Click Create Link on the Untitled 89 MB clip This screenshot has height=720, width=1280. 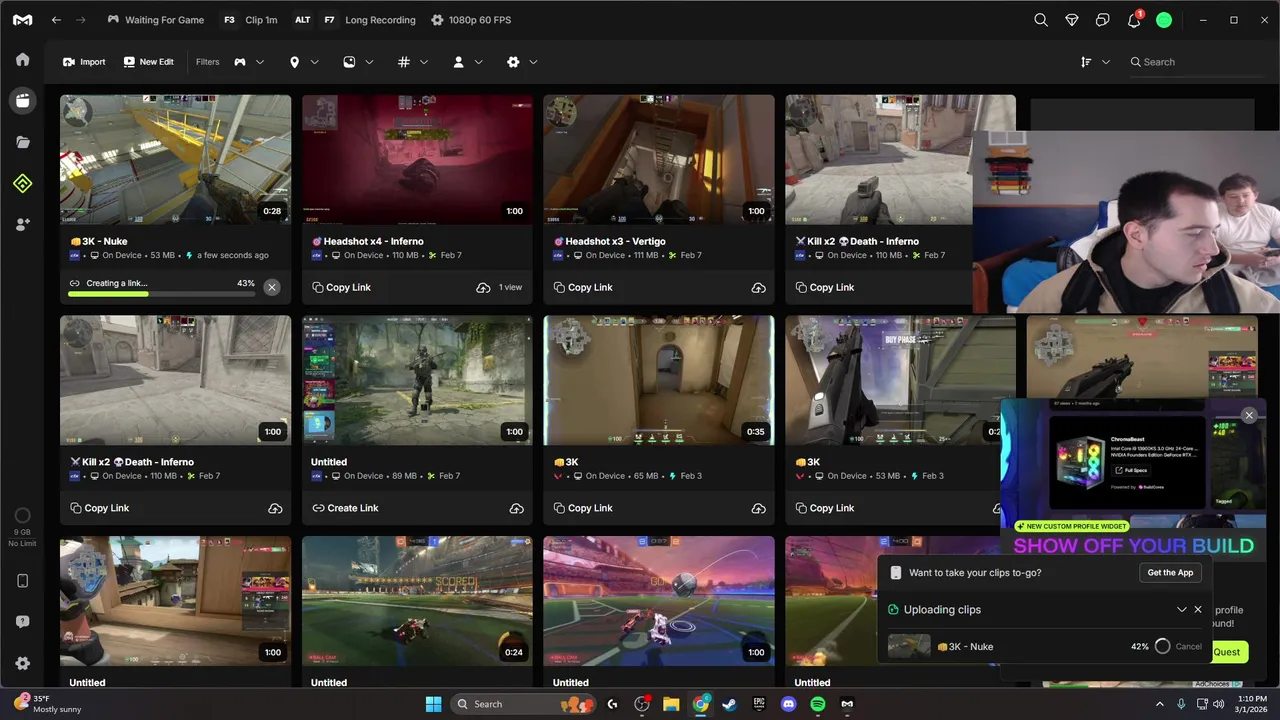click(345, 508)
